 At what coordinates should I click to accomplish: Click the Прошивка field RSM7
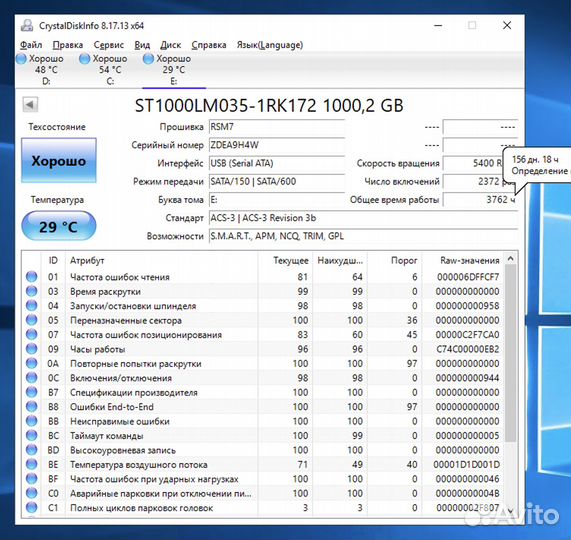coord(277,127)
